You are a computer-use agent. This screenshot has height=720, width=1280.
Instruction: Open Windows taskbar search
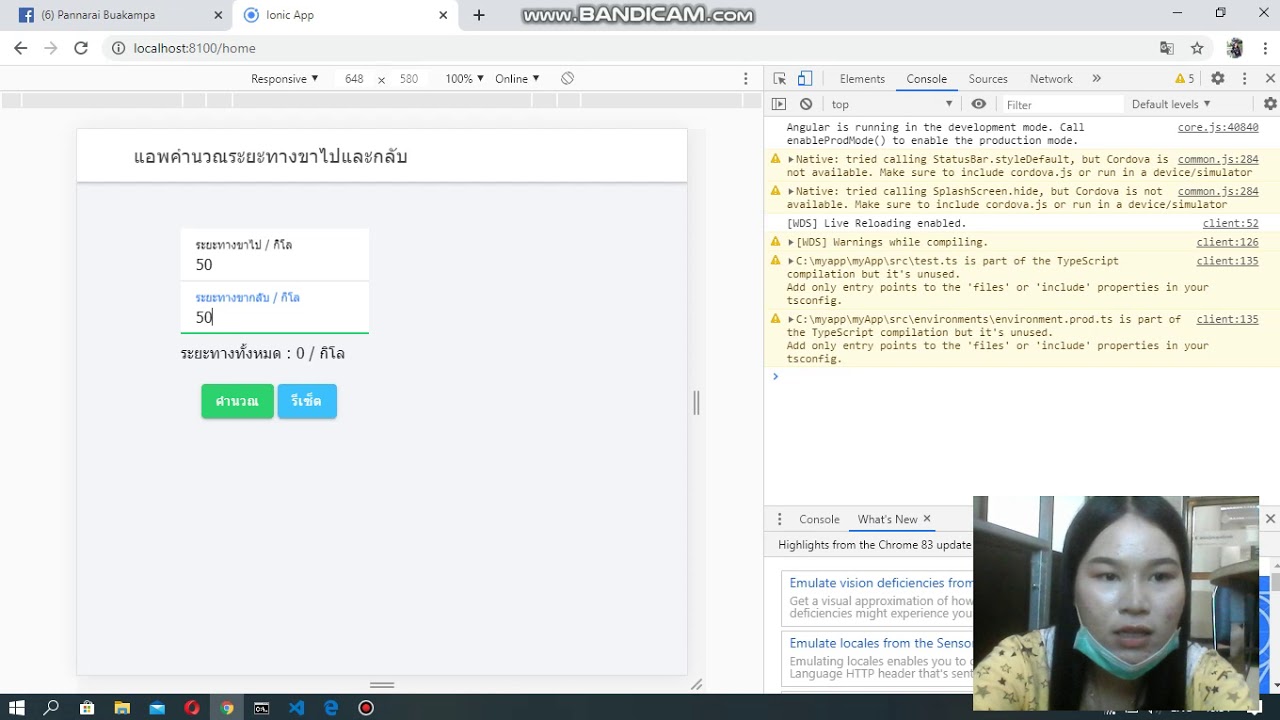(51, 708)
